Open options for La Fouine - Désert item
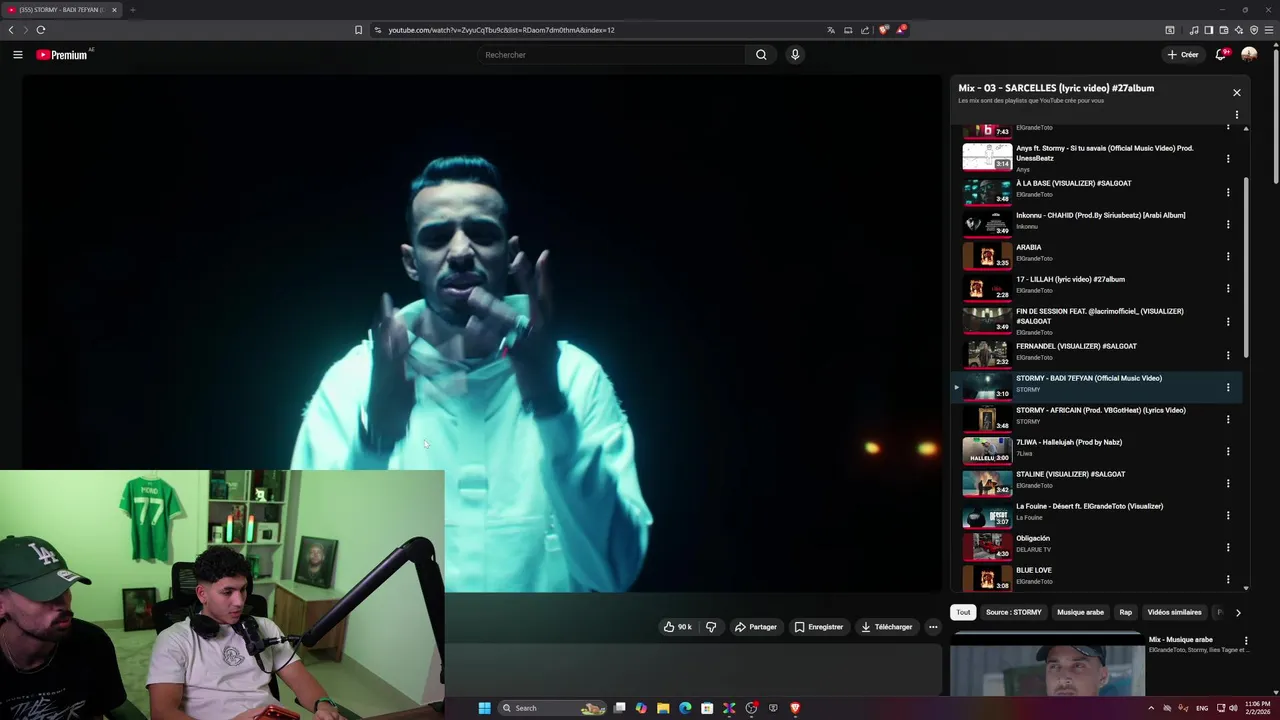The width and height of the screenshot is (1280, 720). (1228, 515)
